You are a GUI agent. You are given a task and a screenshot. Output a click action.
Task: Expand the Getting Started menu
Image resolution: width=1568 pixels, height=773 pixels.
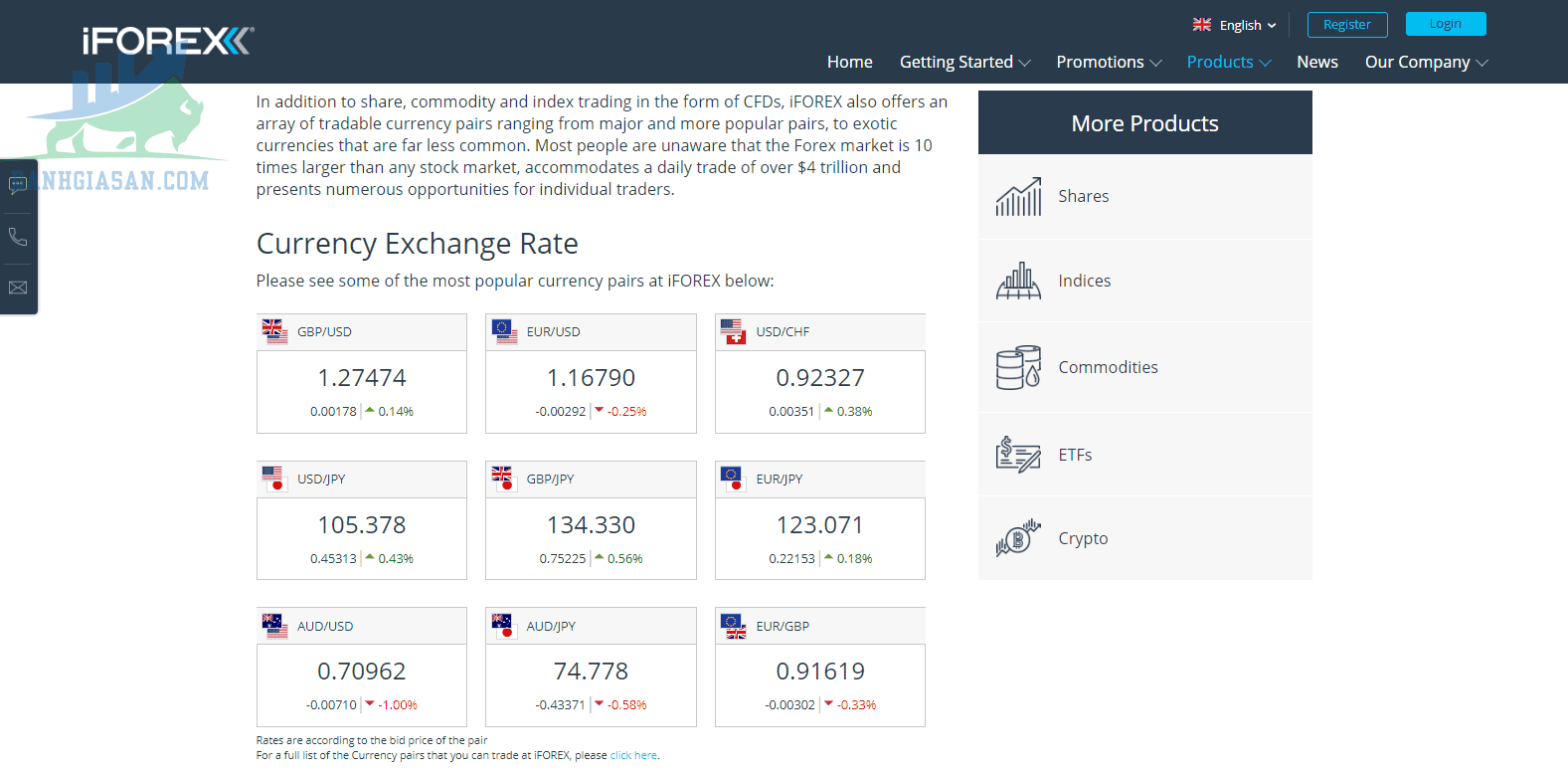coord(964,62)
